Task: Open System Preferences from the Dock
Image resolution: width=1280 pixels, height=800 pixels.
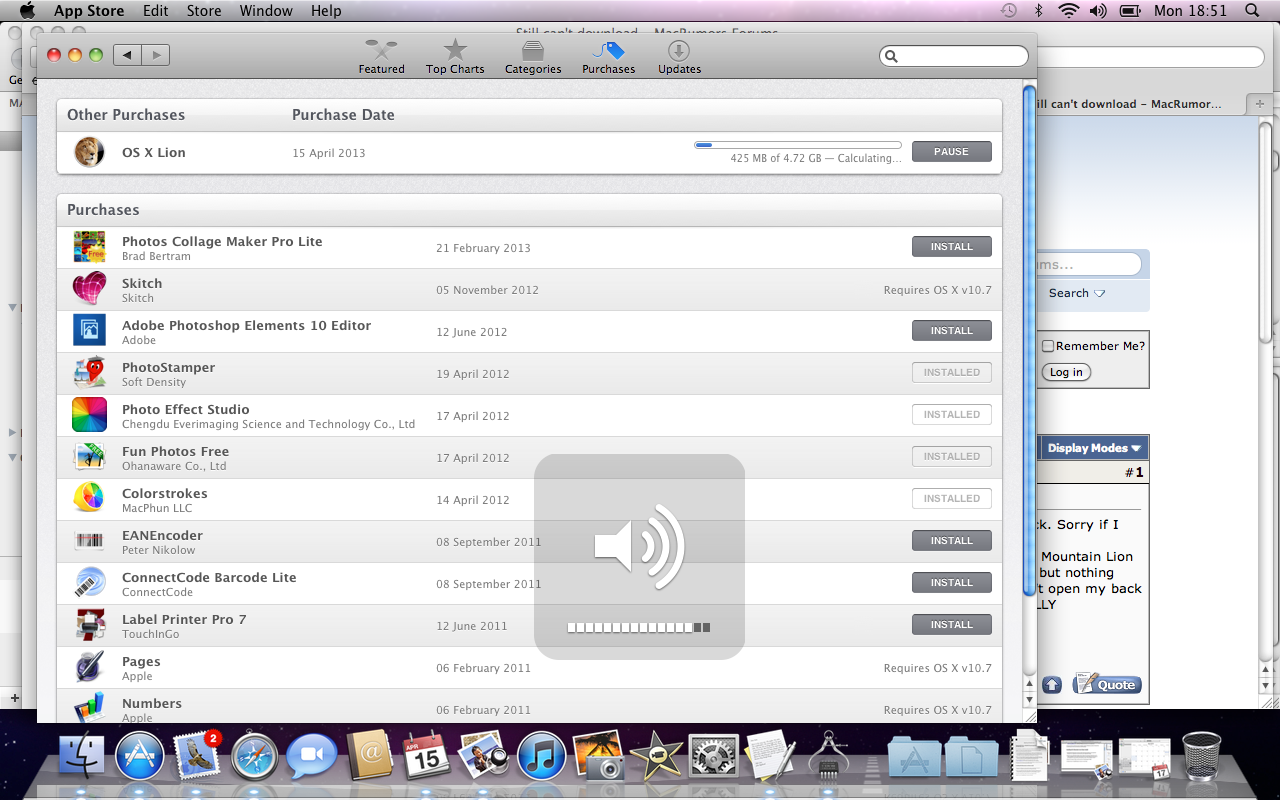Action: (x=714, y=756)
